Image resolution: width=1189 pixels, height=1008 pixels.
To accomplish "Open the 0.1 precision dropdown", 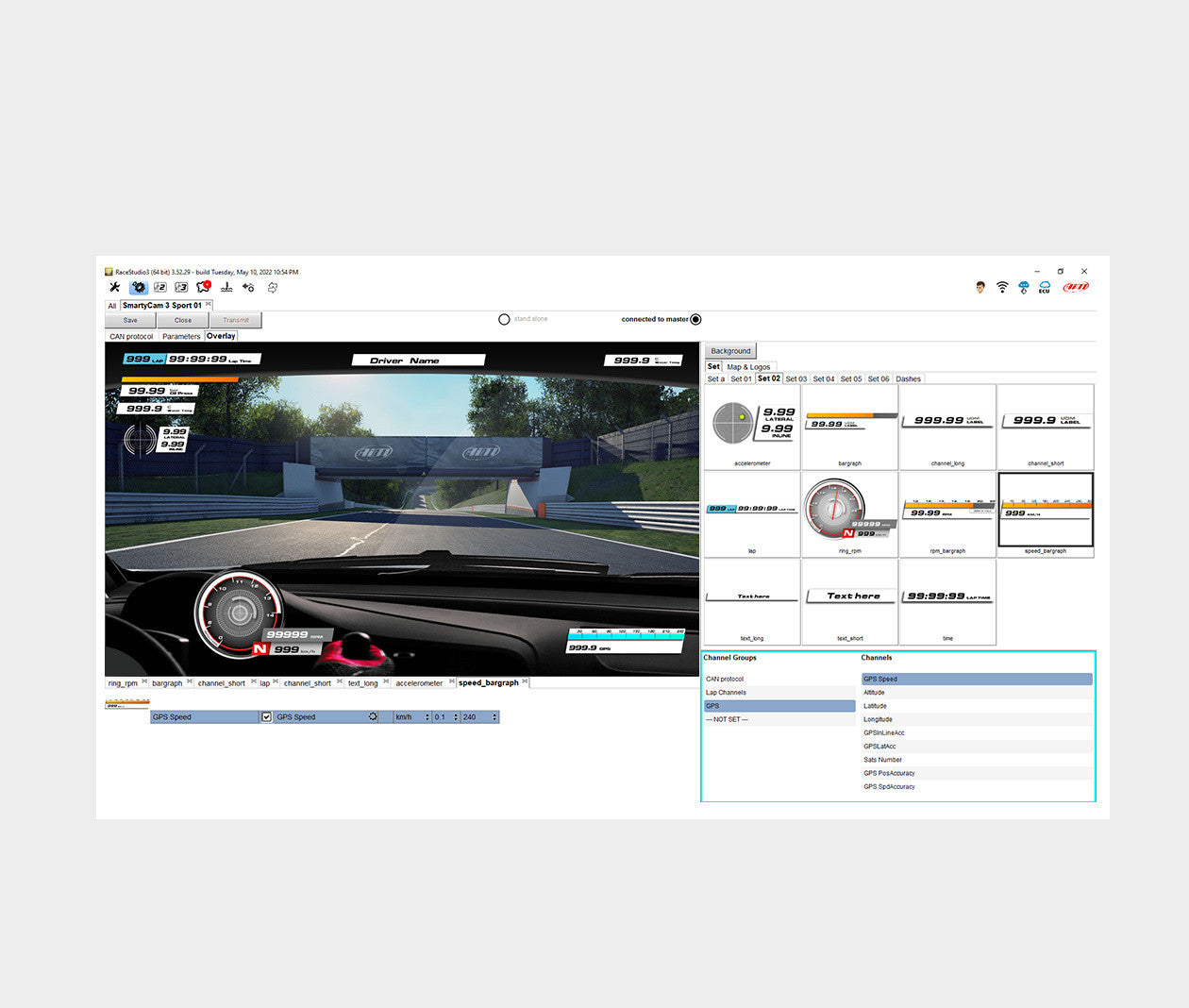I will click(x=444, y=717).
